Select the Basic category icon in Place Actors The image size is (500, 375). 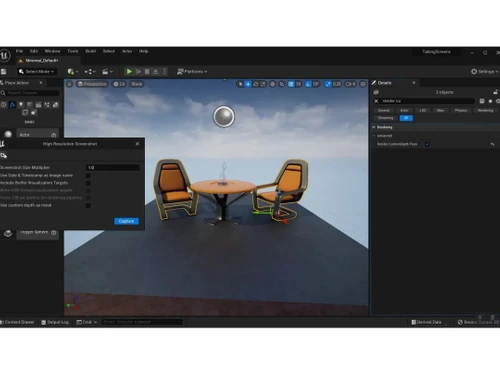(x=12, y=105)
